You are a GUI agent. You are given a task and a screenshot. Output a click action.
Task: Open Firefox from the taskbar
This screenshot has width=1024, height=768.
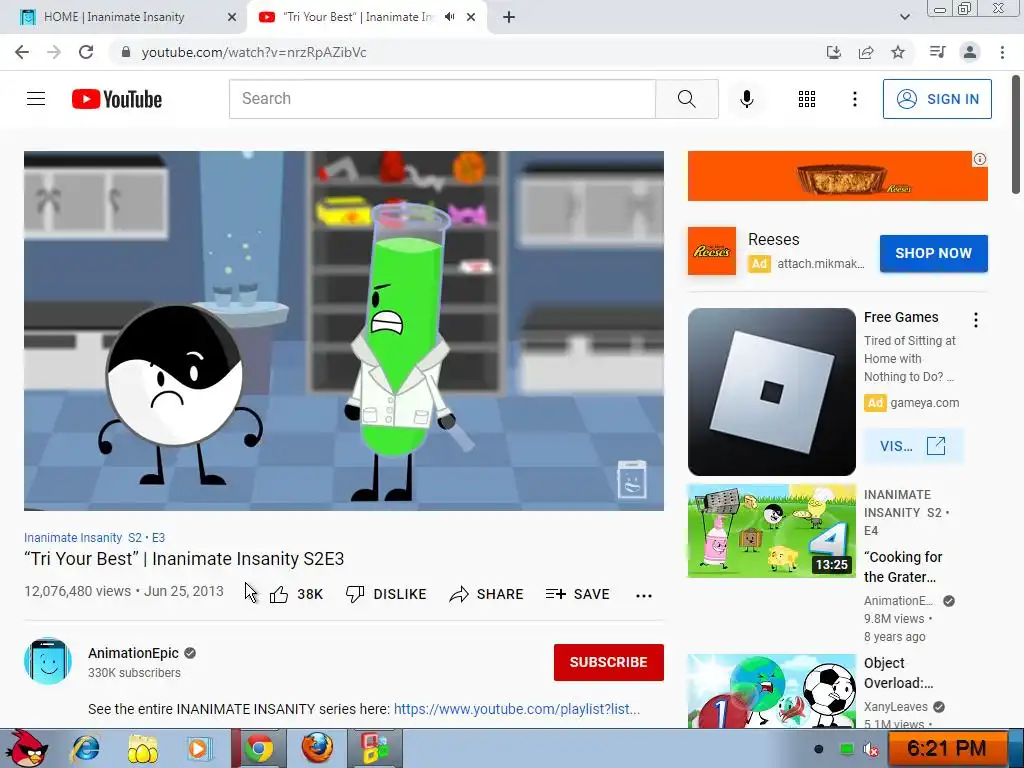(317, 748)
